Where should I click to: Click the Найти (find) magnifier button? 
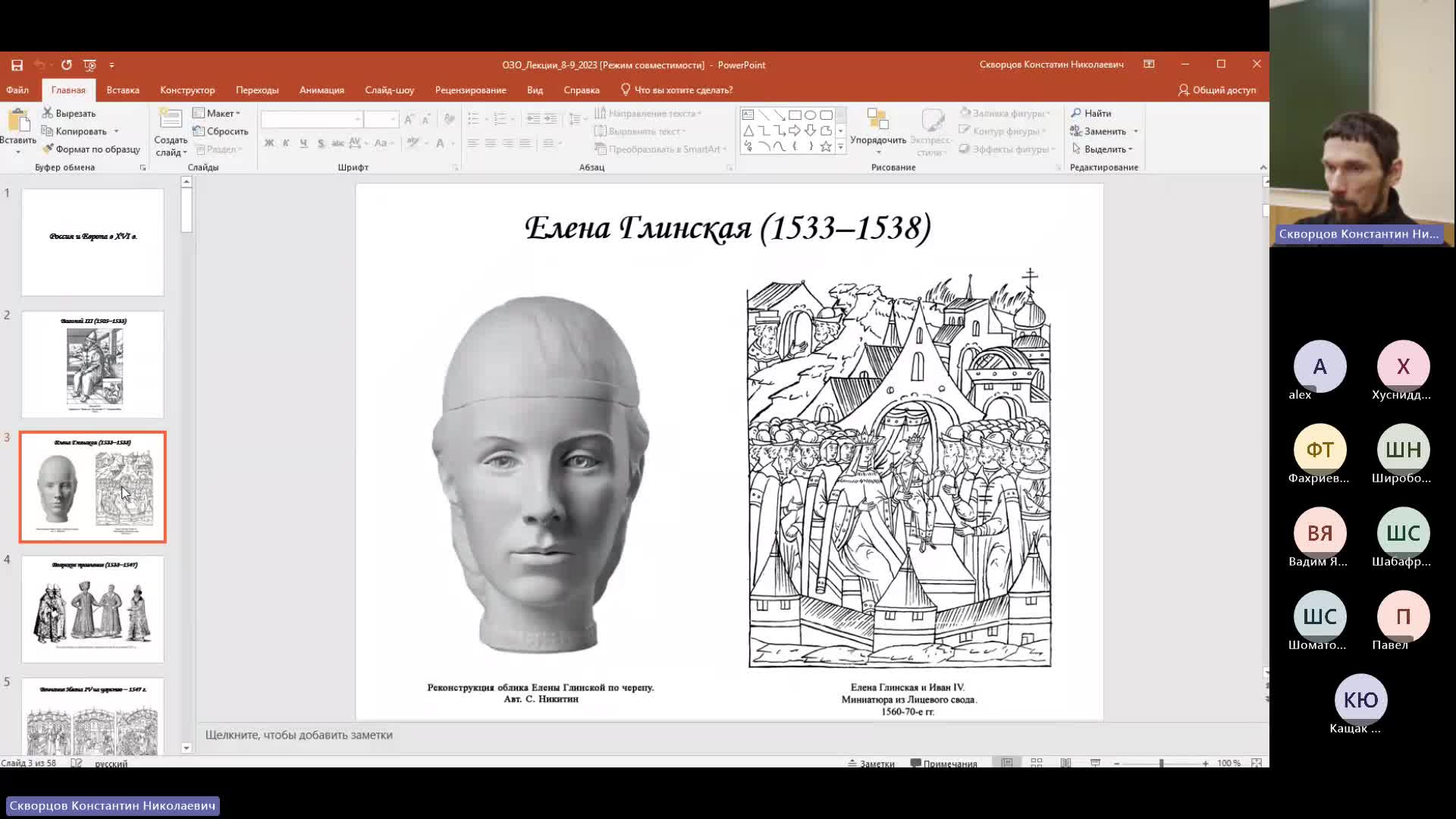tap(1091, 113)
